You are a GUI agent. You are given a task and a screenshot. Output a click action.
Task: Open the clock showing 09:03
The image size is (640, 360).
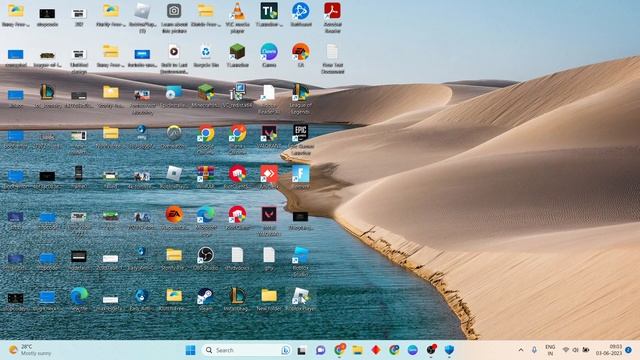[x=609, y=350]
